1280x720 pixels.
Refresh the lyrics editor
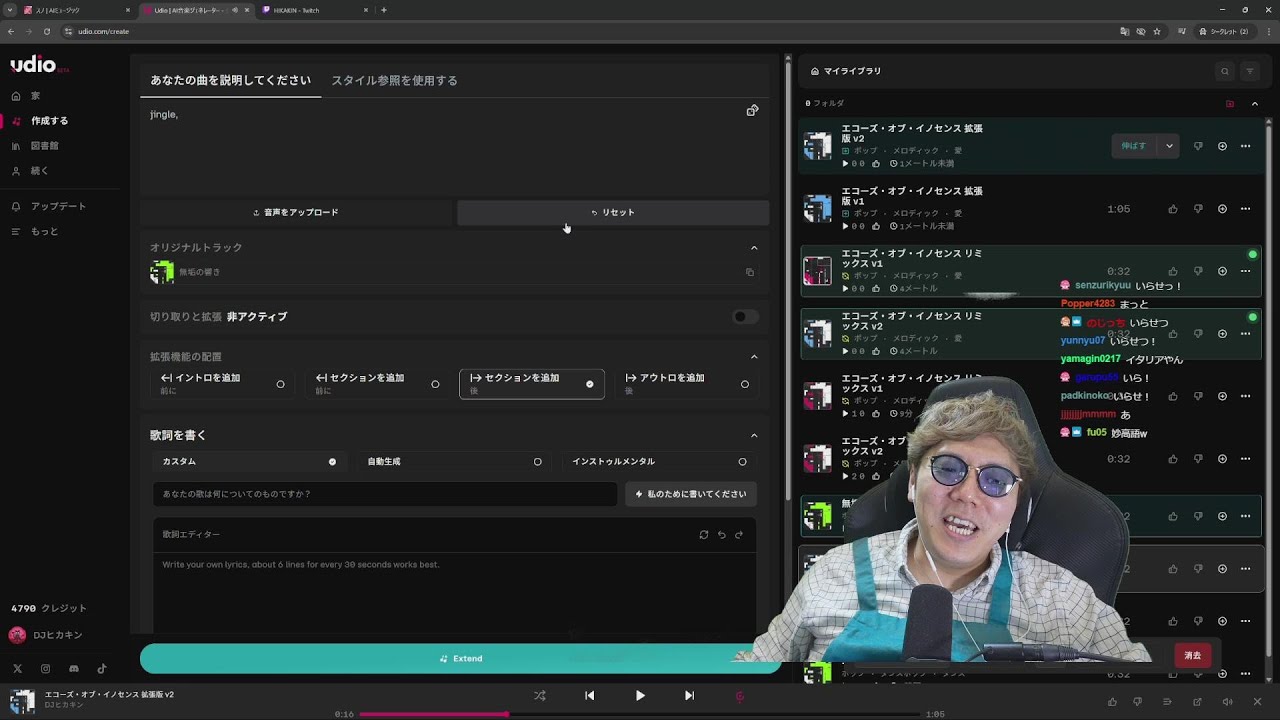coord(704,535)
